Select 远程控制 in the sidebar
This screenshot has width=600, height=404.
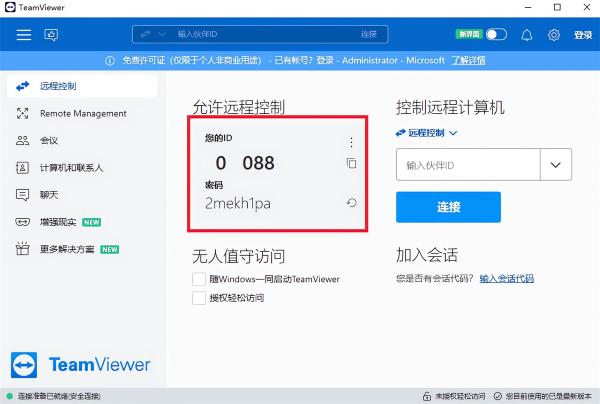pyautogui.click(x=82, y=86)
